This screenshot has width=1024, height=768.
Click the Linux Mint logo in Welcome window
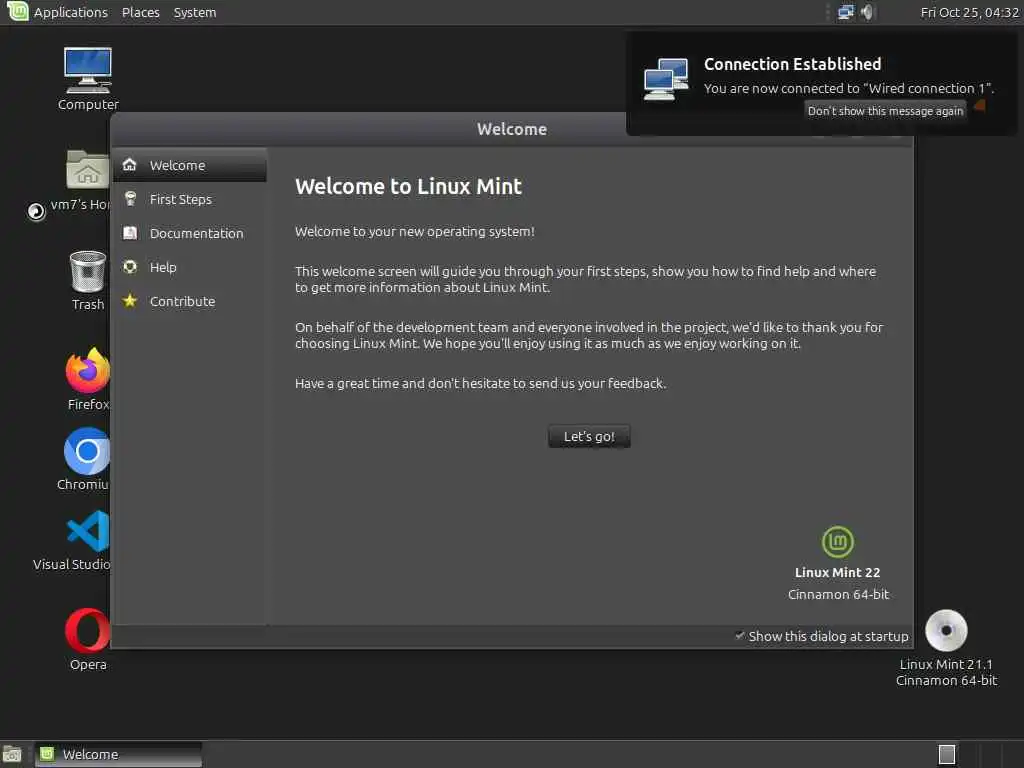pos(837,542)
